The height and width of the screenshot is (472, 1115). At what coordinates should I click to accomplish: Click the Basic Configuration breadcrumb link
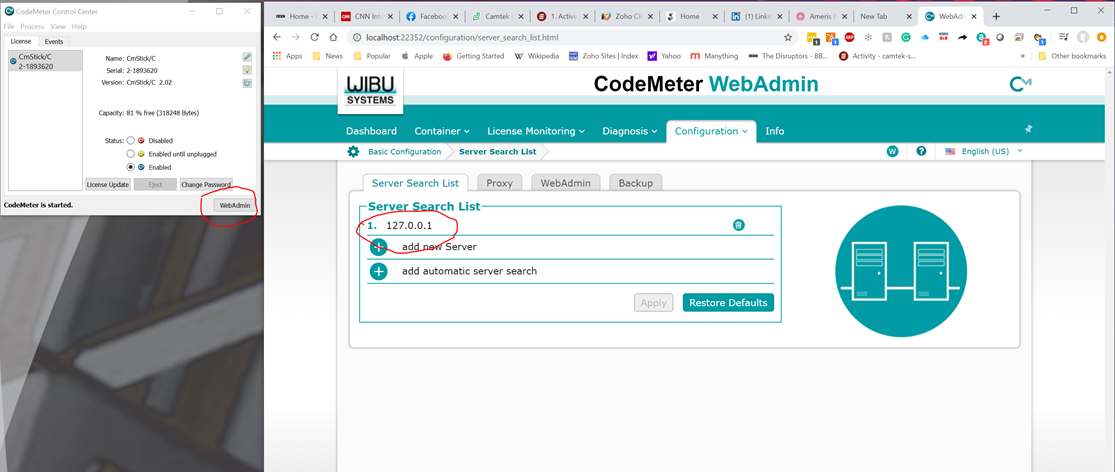coord(405,151)
